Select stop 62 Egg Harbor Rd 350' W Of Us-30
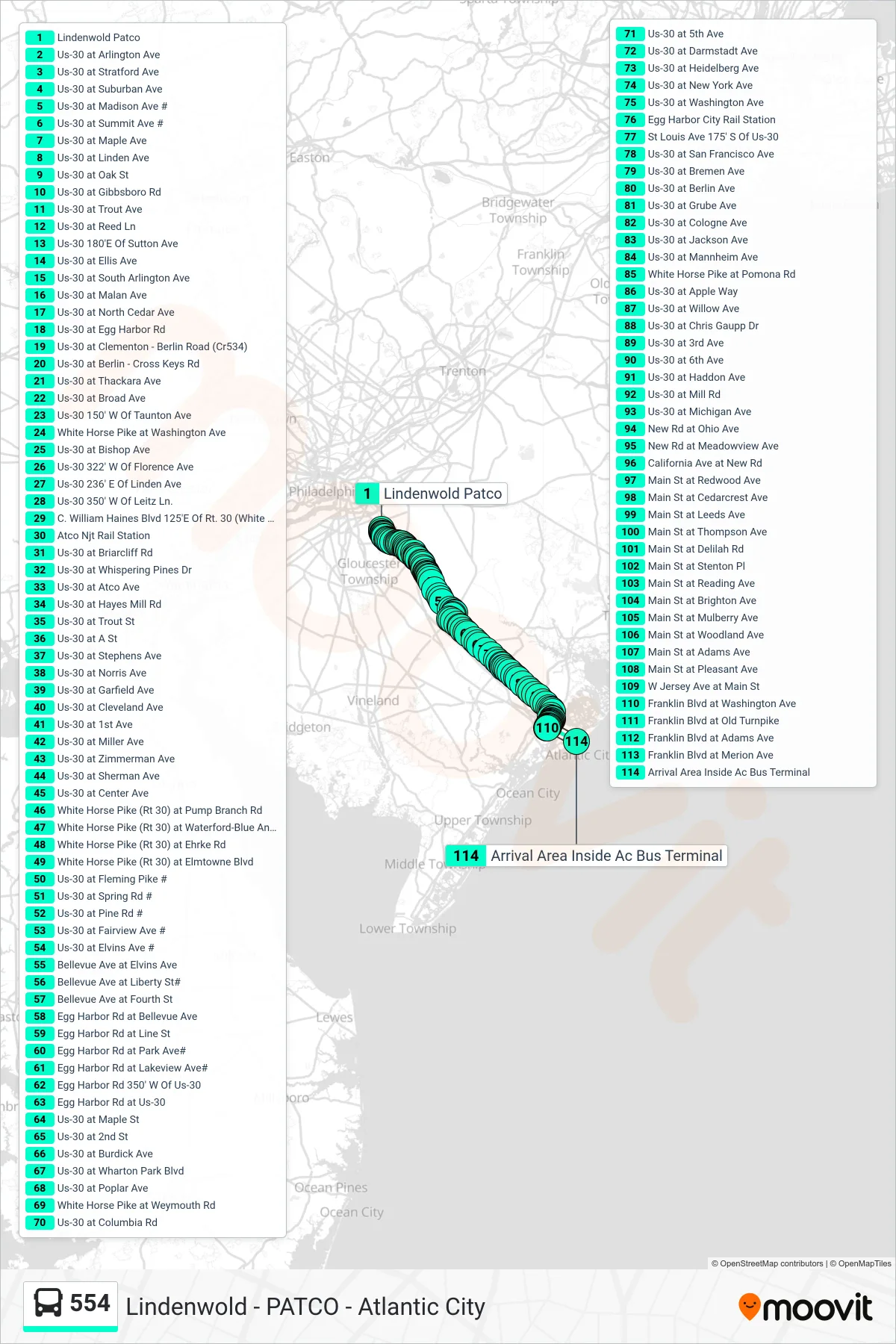 pyautogui.click(x=113, y=1085)
